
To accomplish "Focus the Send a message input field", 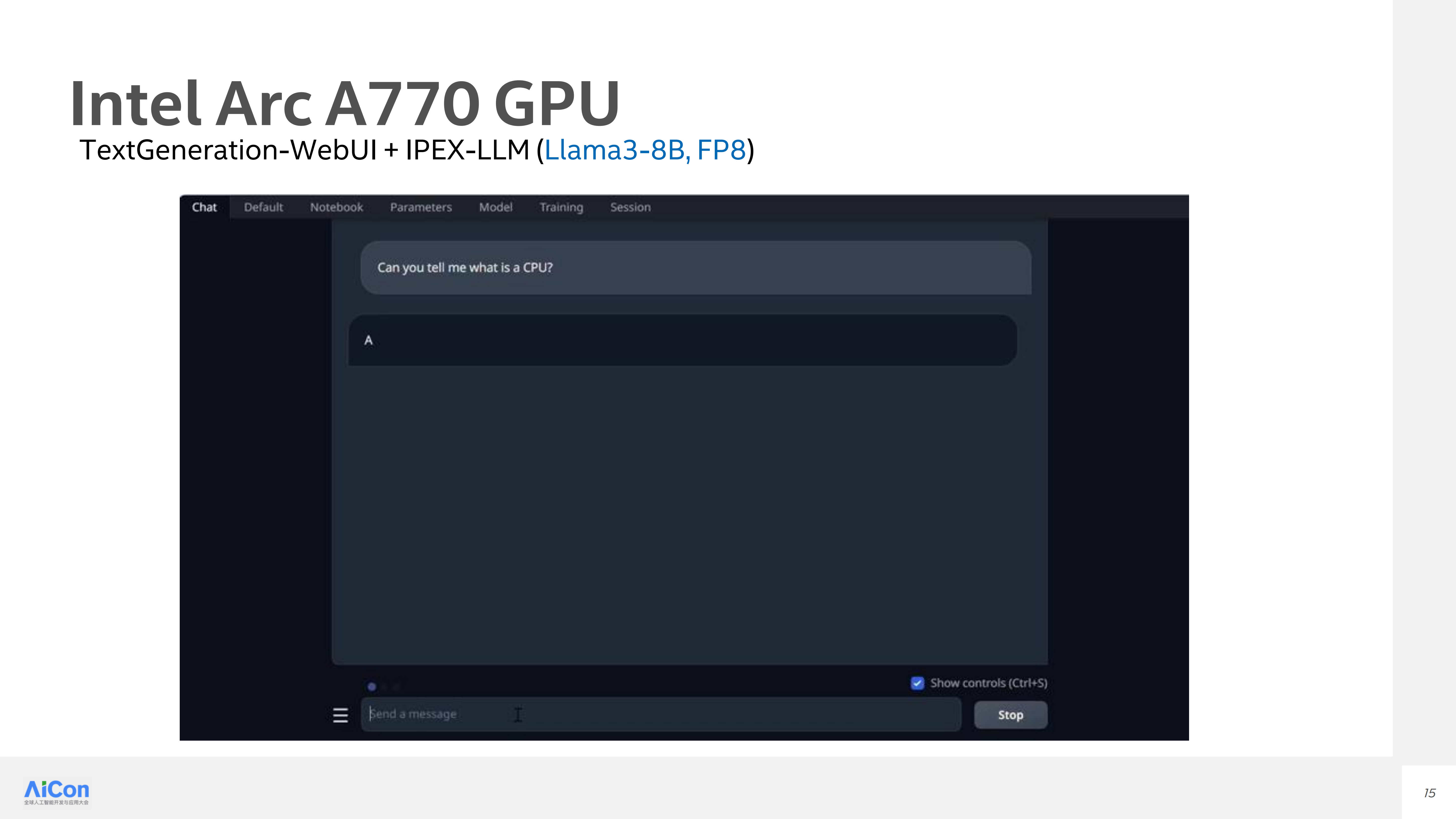I will coord(661,714).
